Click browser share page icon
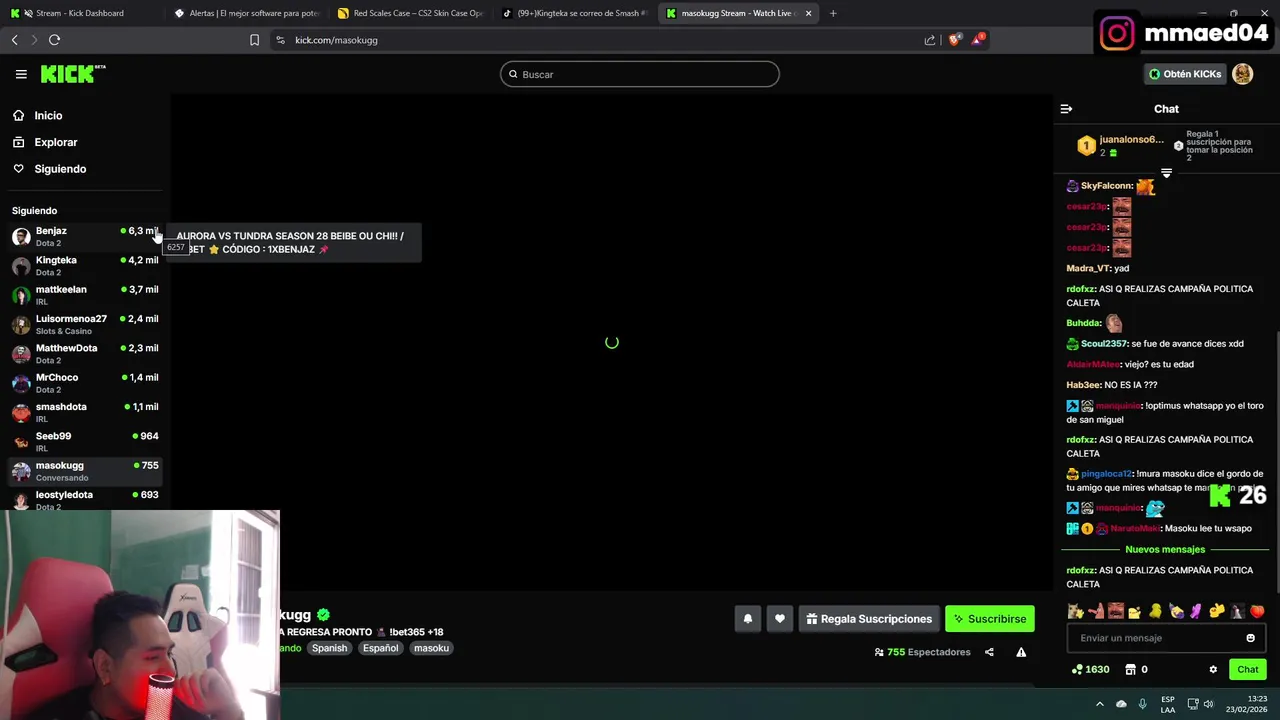The height and width of the screenshot is (720, 1280). (929, 40)
